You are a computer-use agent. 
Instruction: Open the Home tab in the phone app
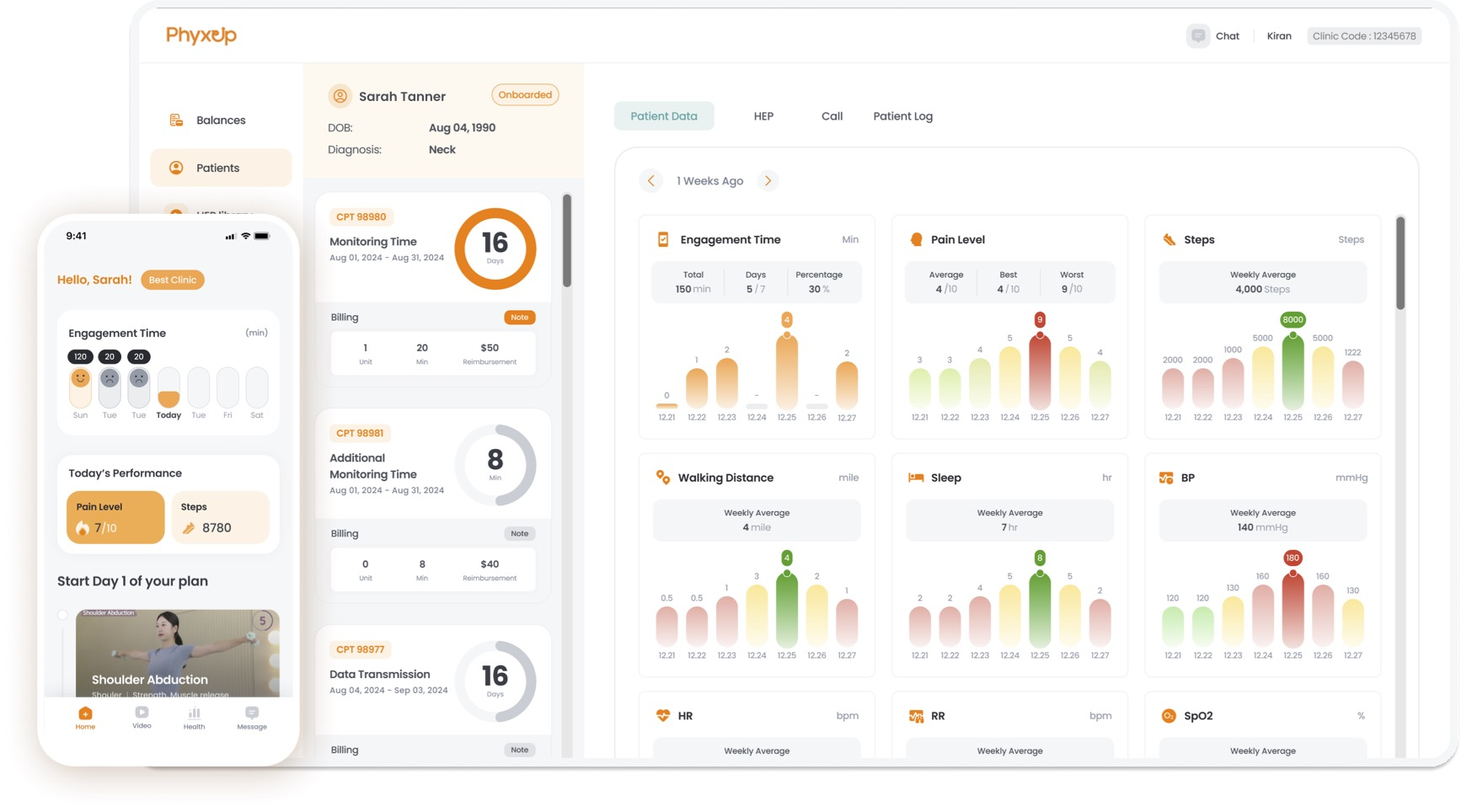pos(85,718)
